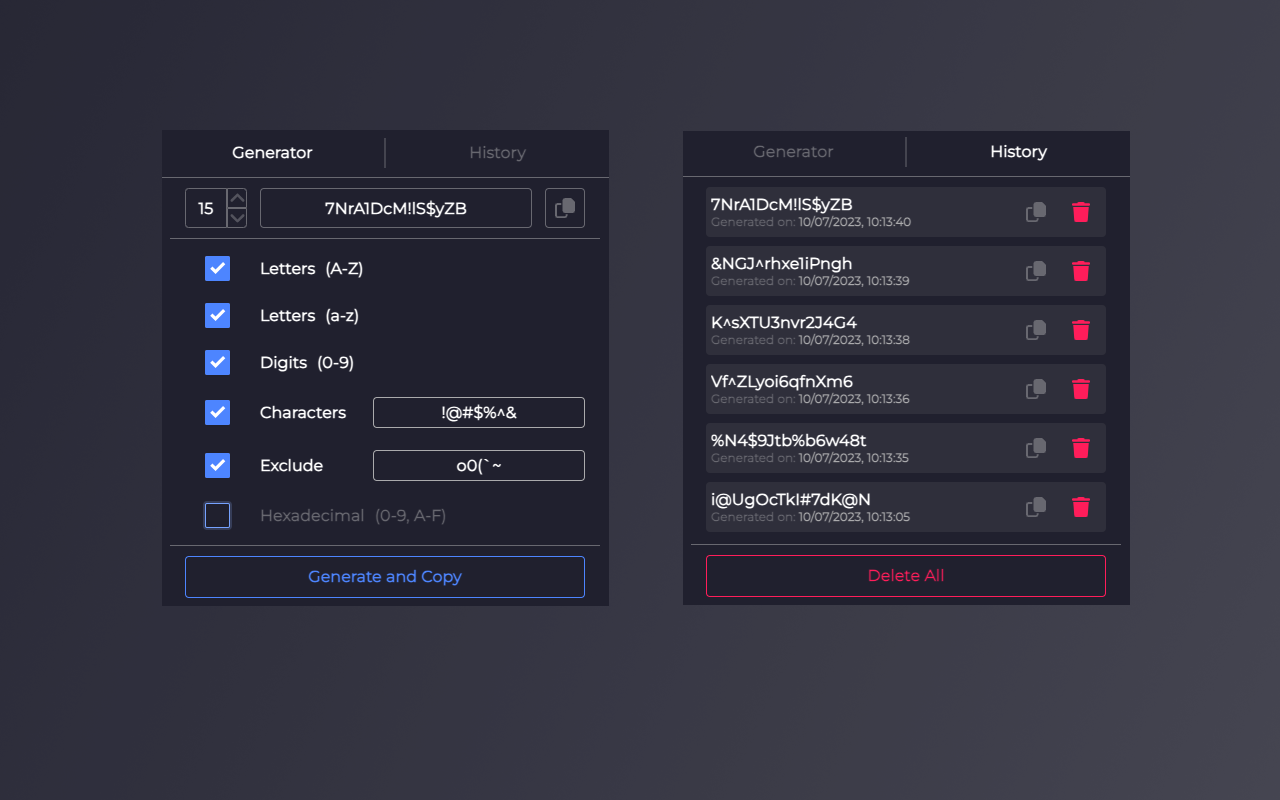1280x800 pixels.
Task: Switch to the History tab
Action: pos(497,152)
